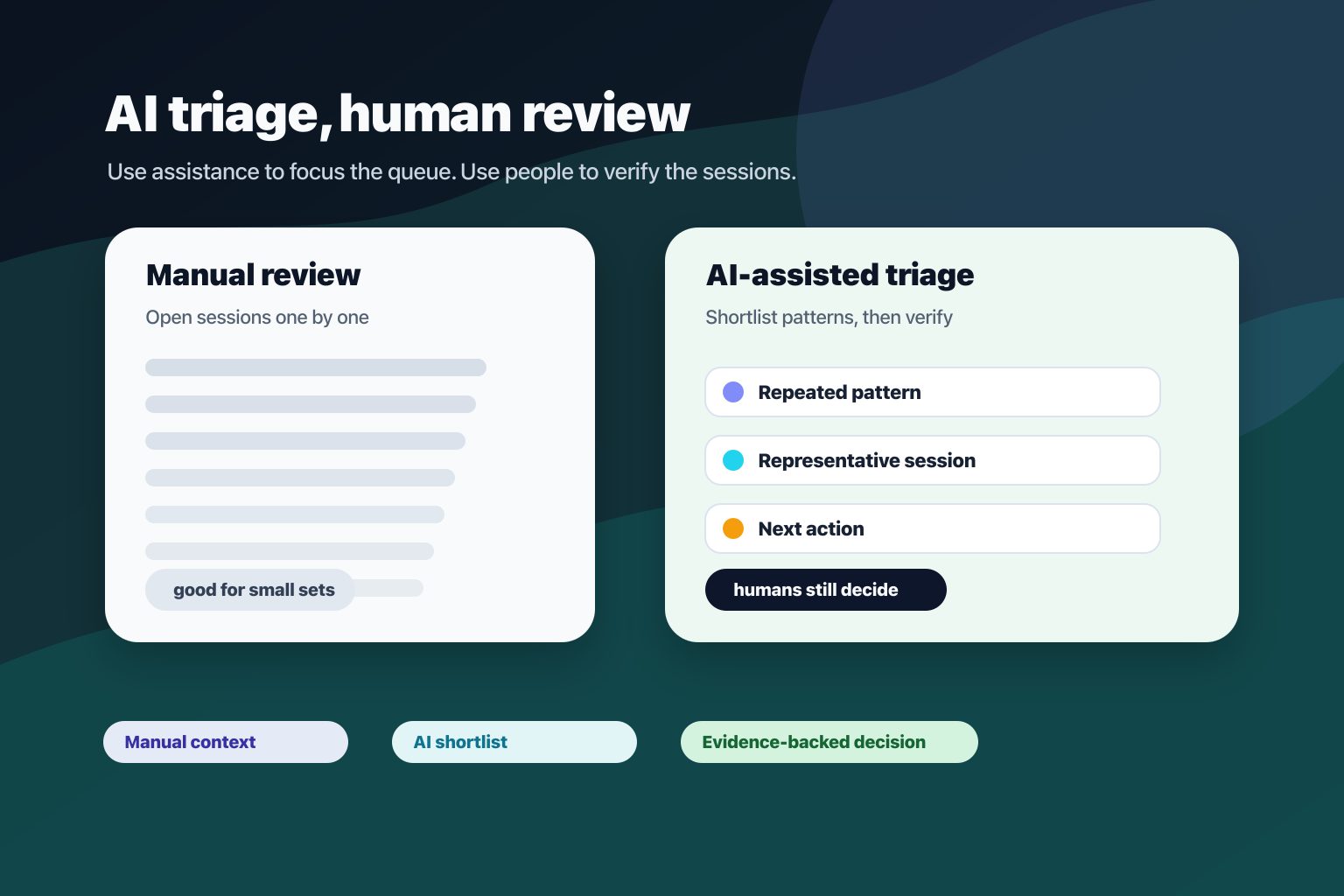Click the humans still decide pill
The height and width of the screenshot is (896, 1344).
coord(826,590)
